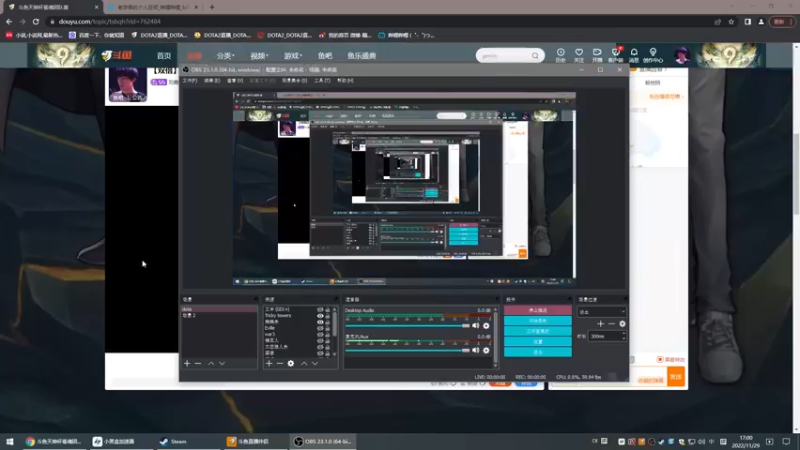Expand Douyu 游戏 games dropdown
The width and height of the screenshot is (800, 450).
point(293,56)
